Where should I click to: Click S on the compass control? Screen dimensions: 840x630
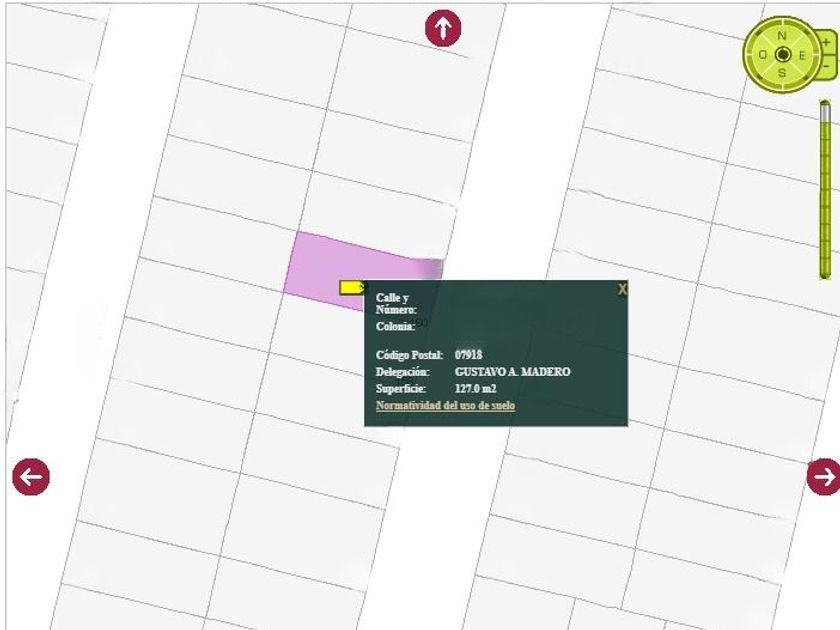782,73
